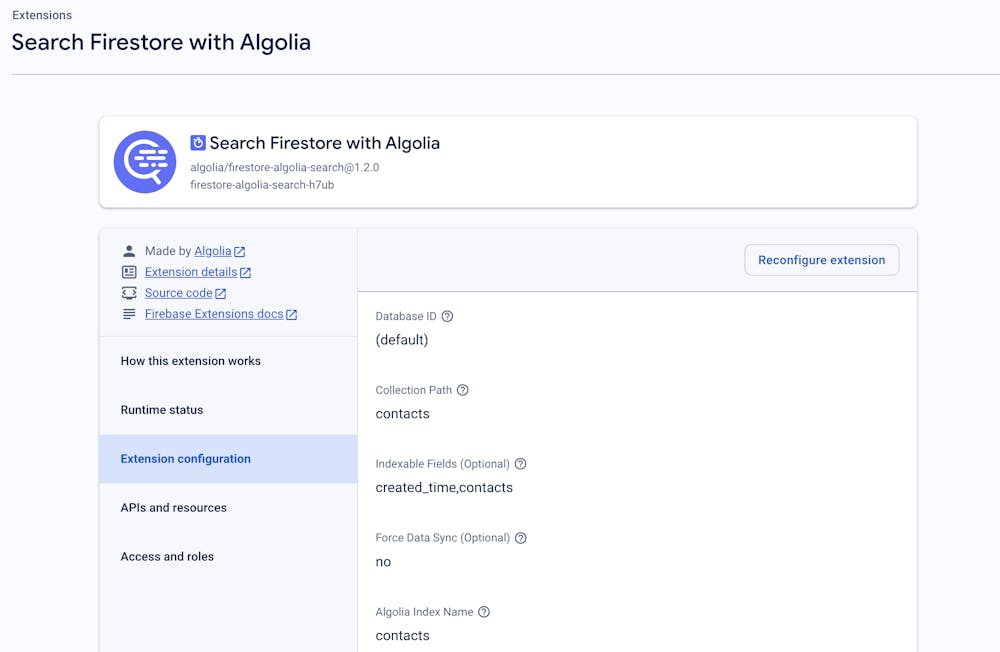The height and width of the screenshot is (652, 1000).
Task: Open the Extension details link
Action: click(x=188, y=271)
